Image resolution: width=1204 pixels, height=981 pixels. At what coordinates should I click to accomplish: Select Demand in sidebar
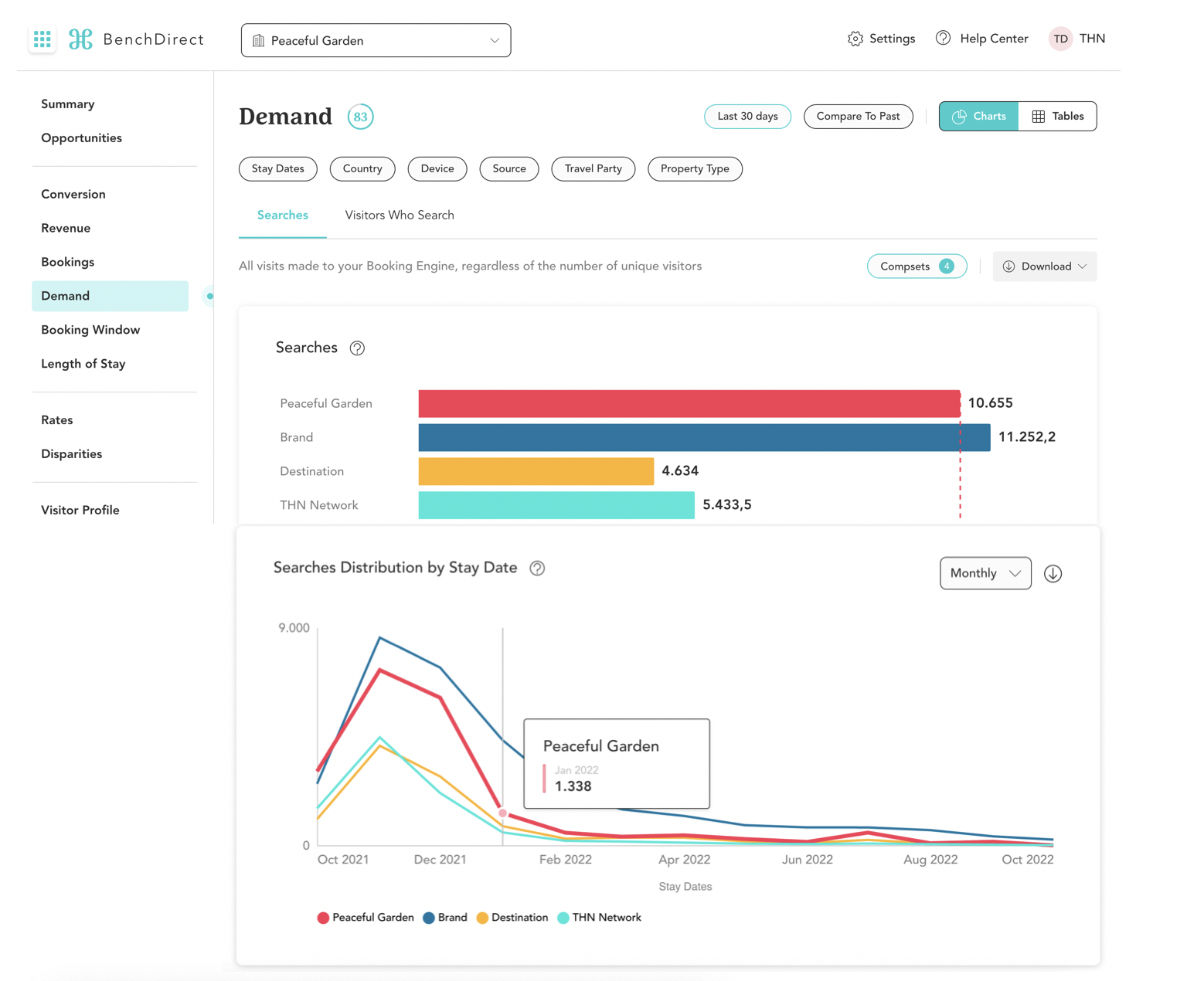click(111, 296)
